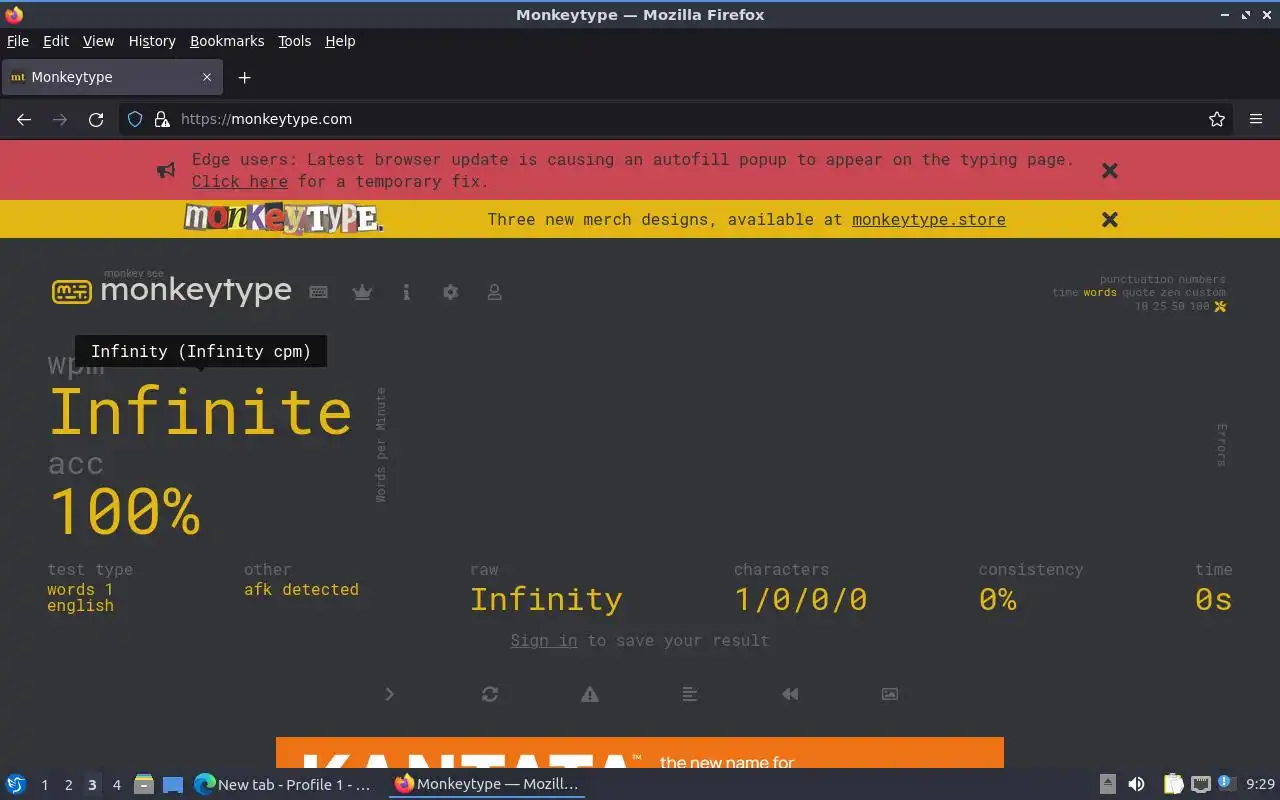
Task: Bookmark the page with the star icon
Action: 1217,119
